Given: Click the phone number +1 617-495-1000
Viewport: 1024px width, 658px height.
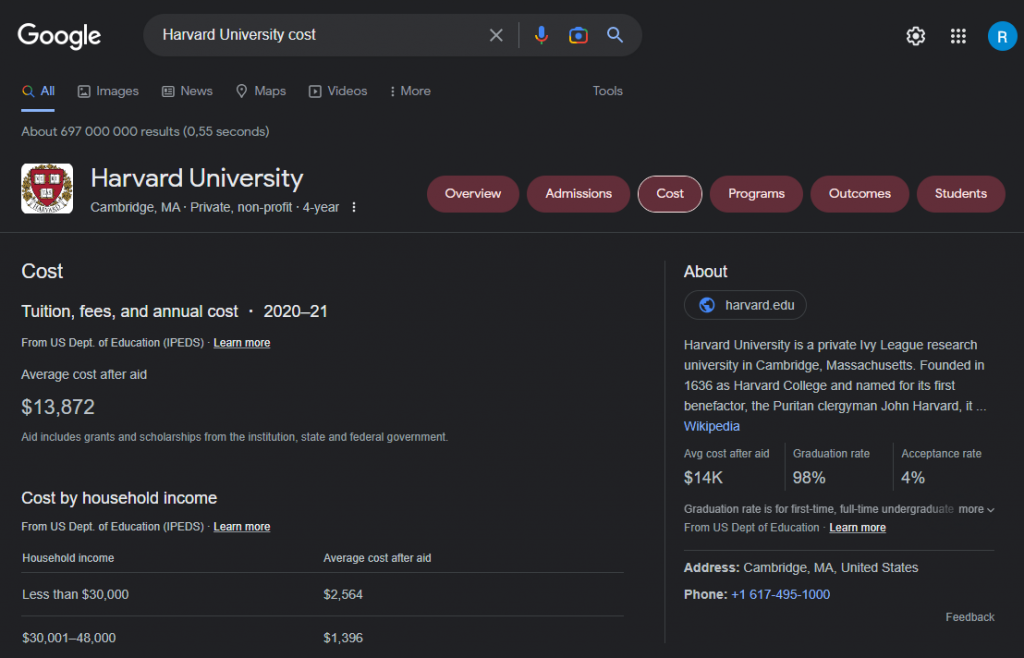Looking at the screenshot, I should point(780,594).
